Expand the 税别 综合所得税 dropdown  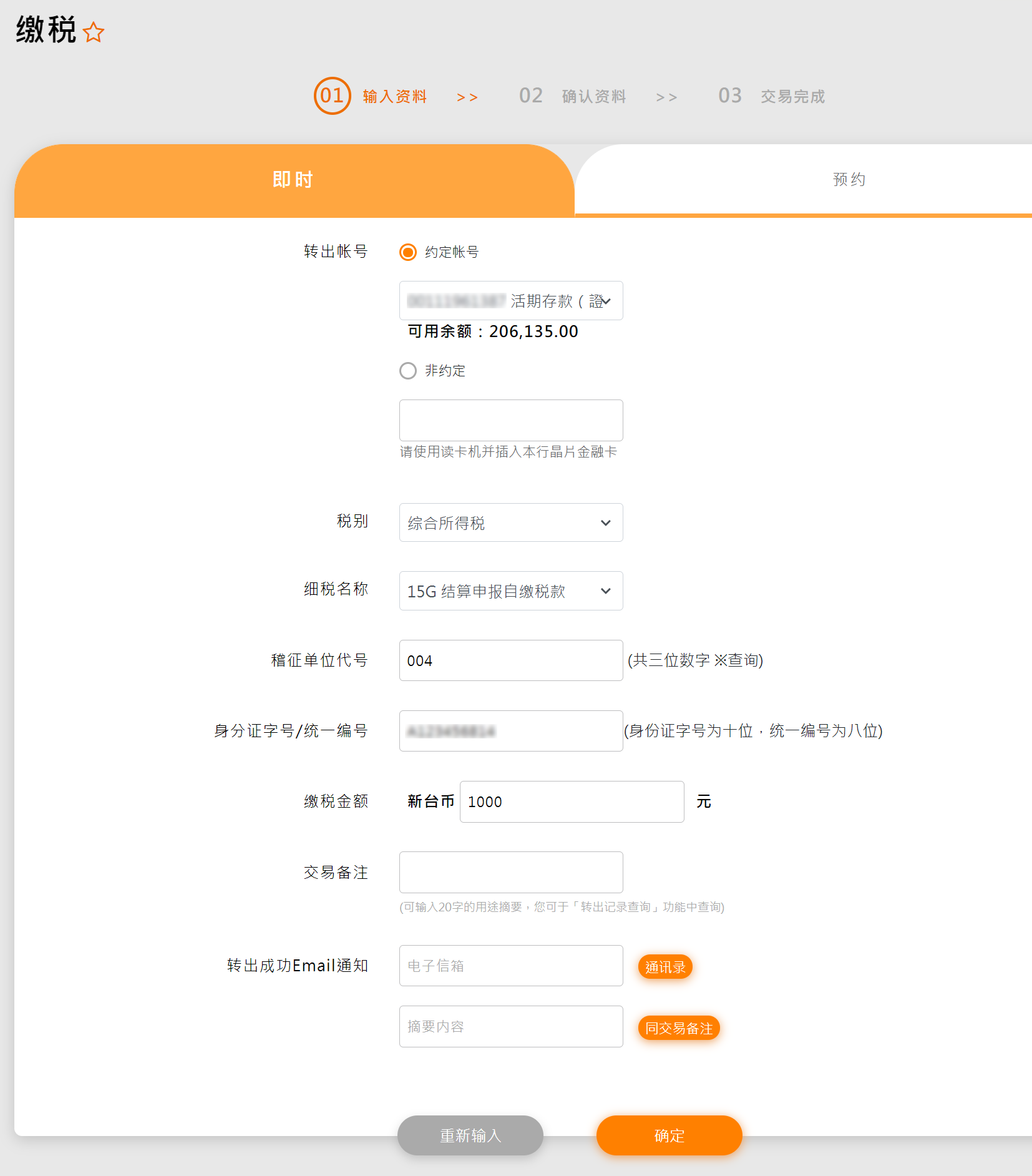510,522
